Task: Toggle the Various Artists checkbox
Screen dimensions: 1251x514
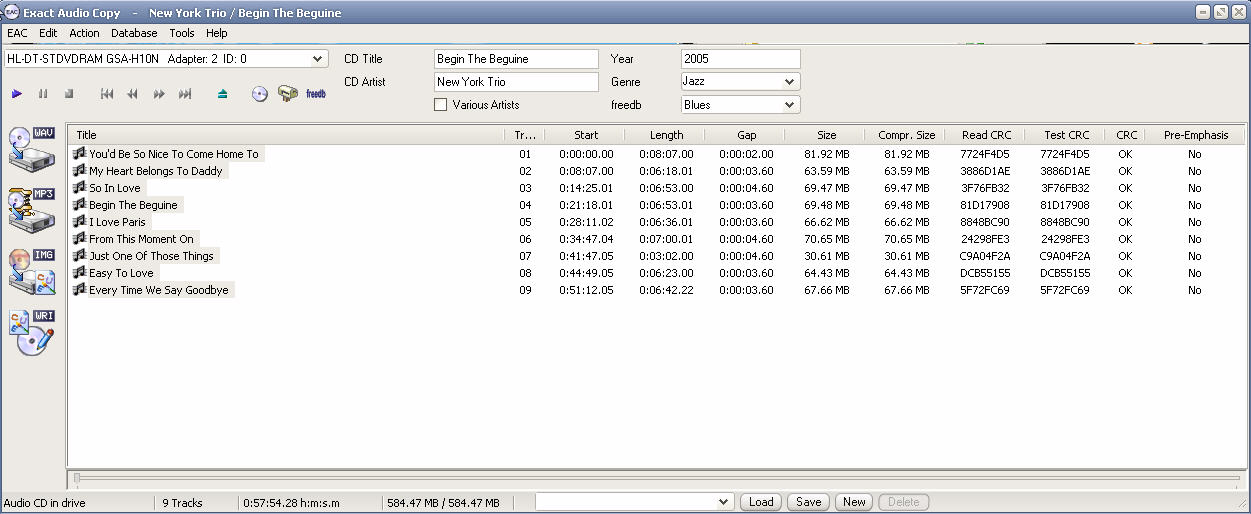Action: [x=441, y=105]
